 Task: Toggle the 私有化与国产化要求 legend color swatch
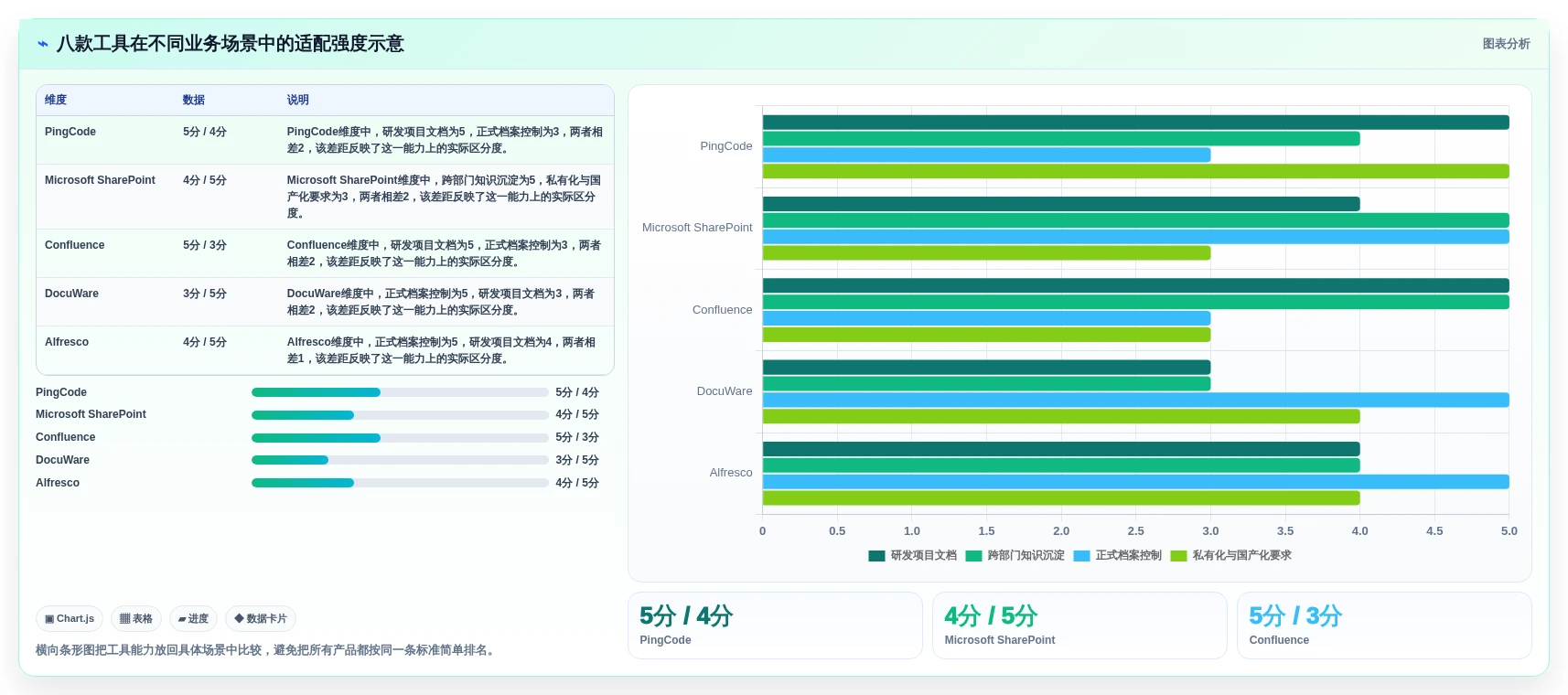1178,556
